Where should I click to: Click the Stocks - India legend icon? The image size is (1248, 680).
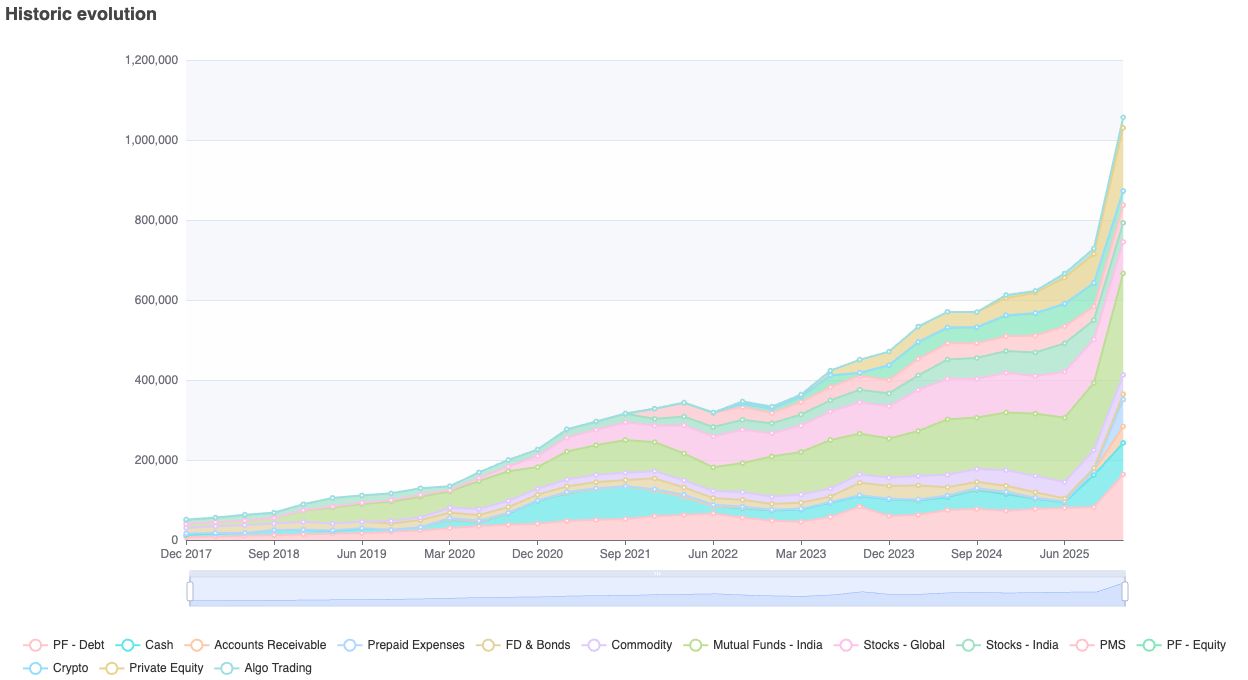[969, 645]
